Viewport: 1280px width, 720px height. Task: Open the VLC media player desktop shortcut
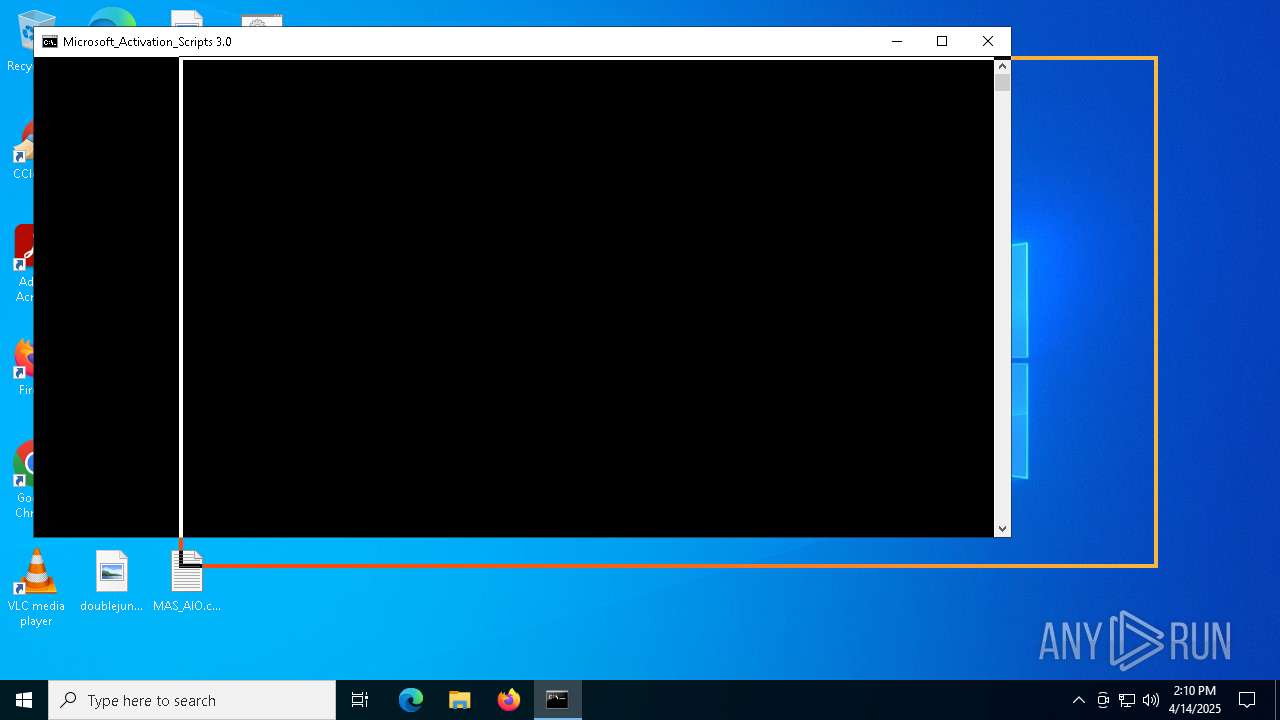36,589
